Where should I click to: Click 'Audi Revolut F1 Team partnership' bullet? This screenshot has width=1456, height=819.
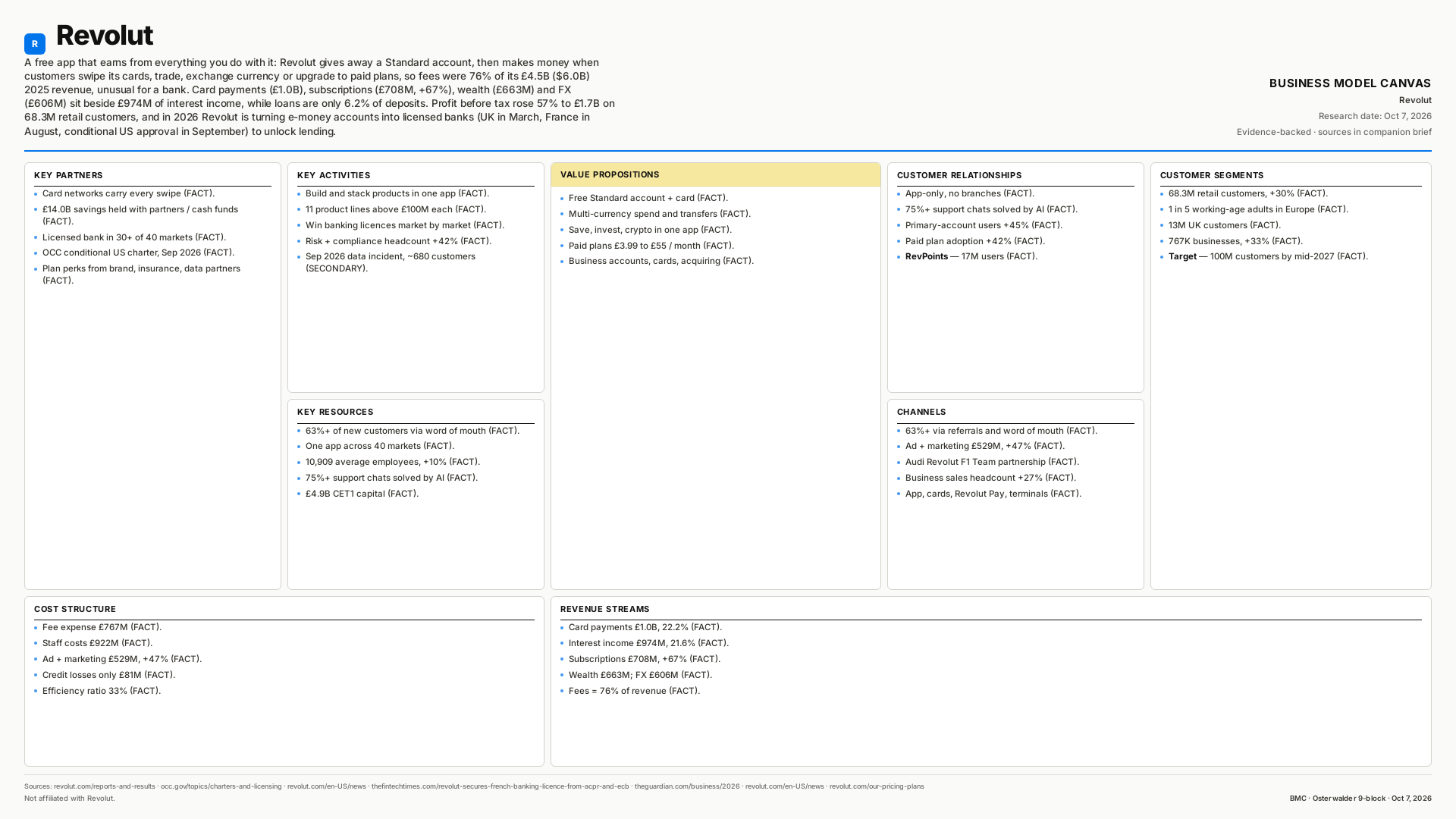coord(992,462)
